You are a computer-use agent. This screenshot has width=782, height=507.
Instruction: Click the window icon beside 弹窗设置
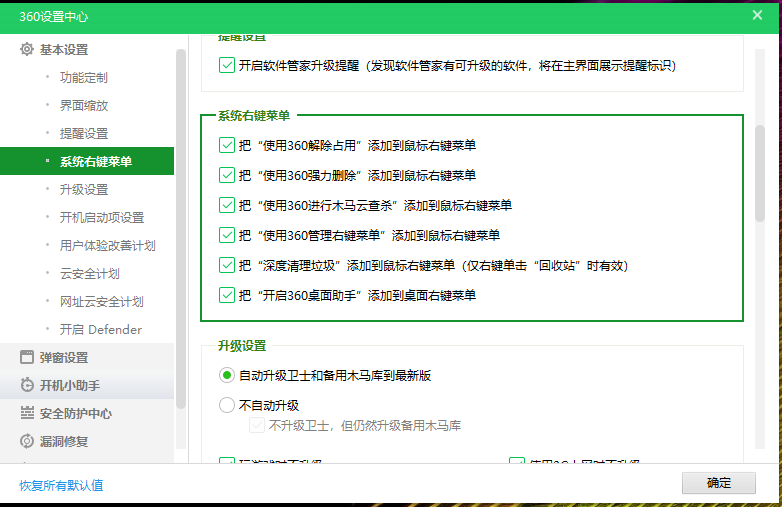click(x=26, y=357)
